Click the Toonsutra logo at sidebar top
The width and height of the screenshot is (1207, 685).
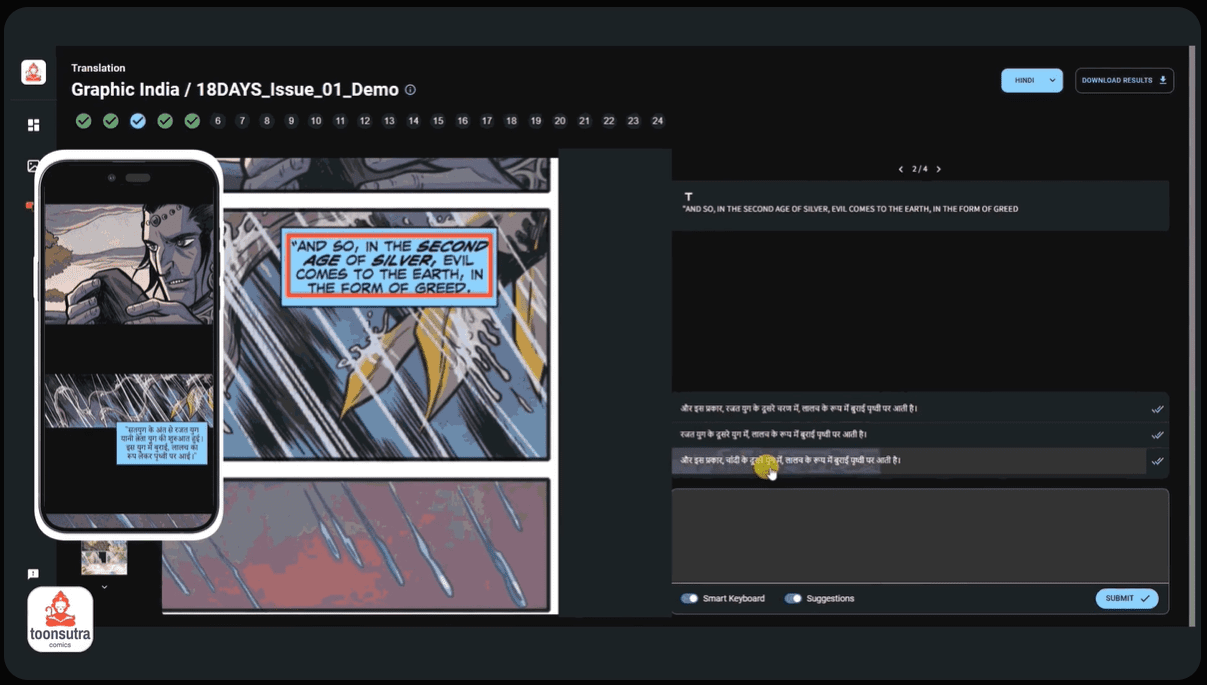34,72
